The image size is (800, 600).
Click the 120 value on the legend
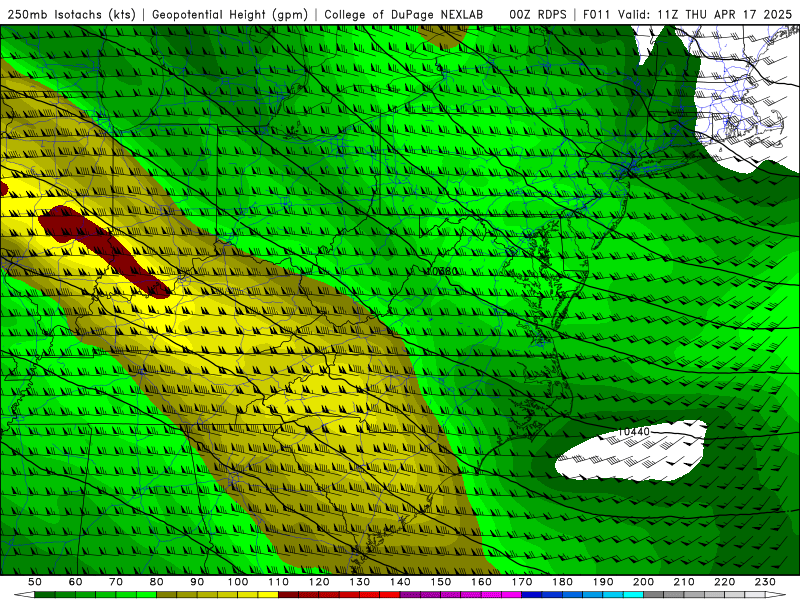pos(319,582)
